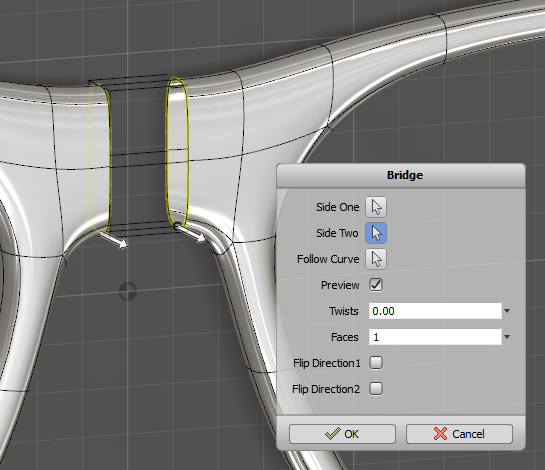This screenshot has width=545, height=470.
Task: Enable Flip Direction2 checkbox
Action: [x=376, y=389]
